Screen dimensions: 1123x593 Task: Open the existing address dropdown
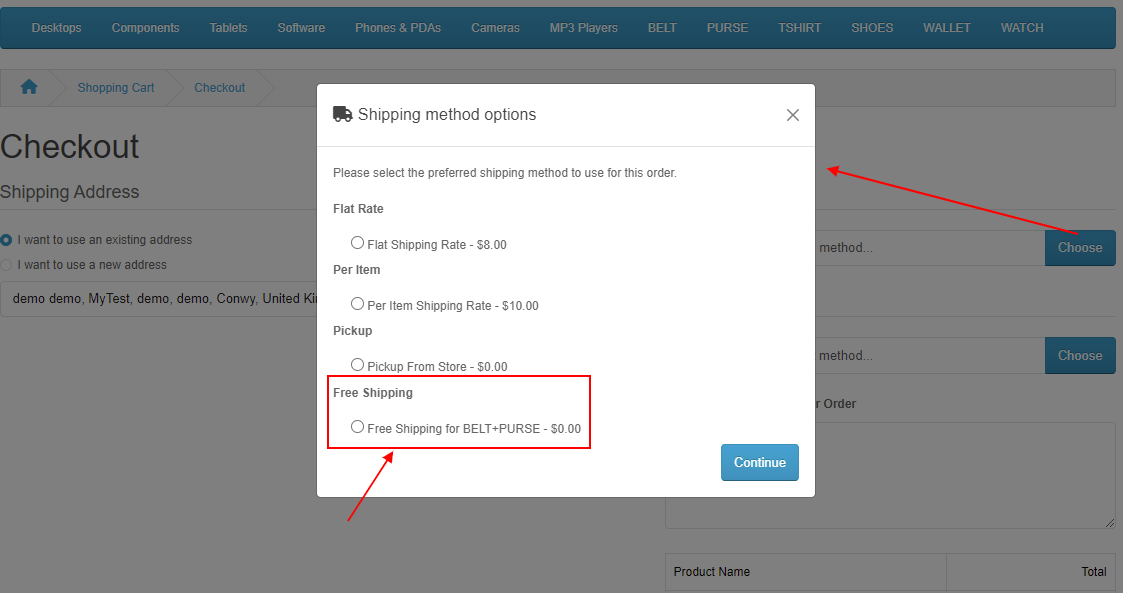tap(159, 299)
